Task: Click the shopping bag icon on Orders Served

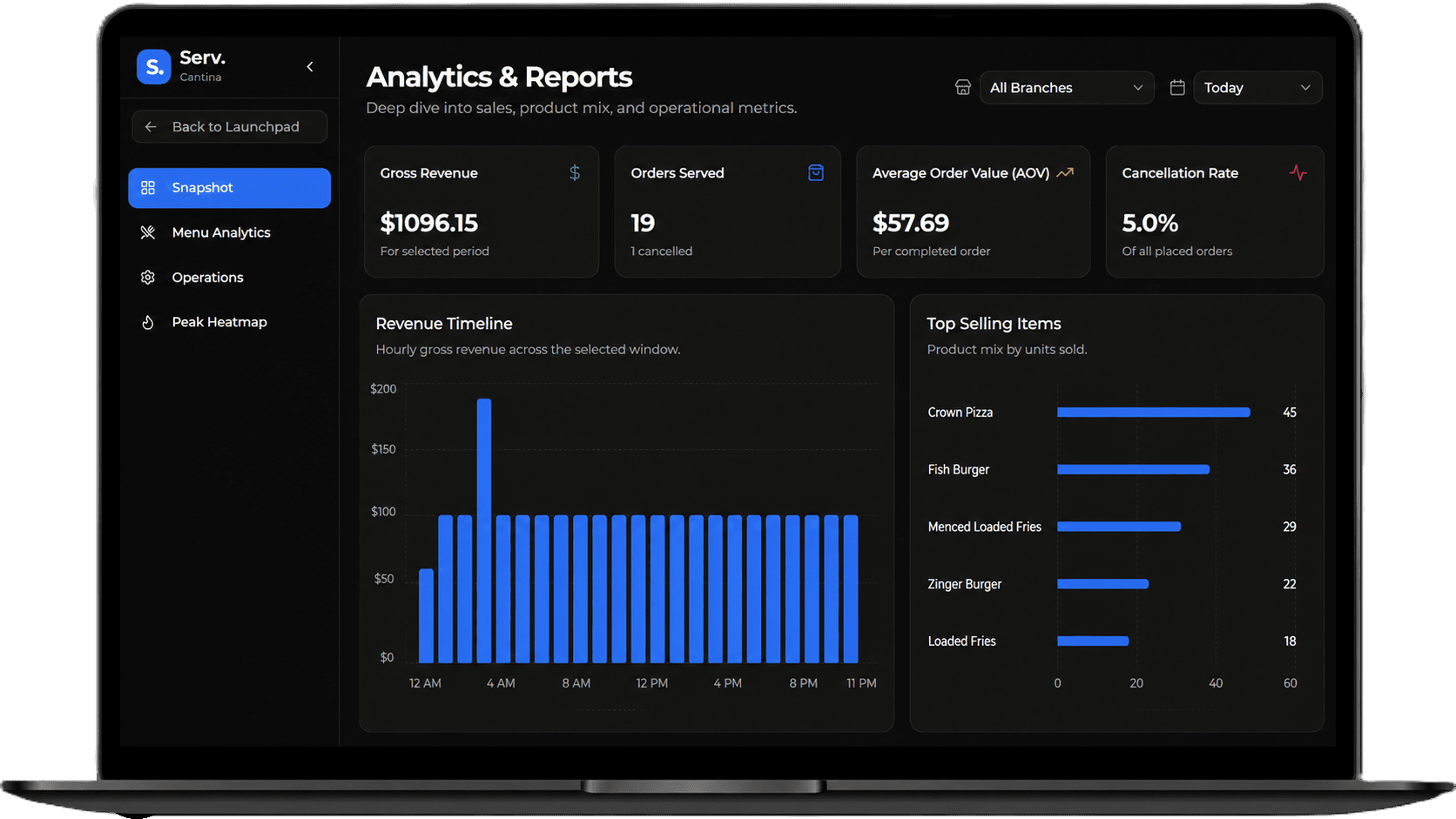Action: pos(816,172)
